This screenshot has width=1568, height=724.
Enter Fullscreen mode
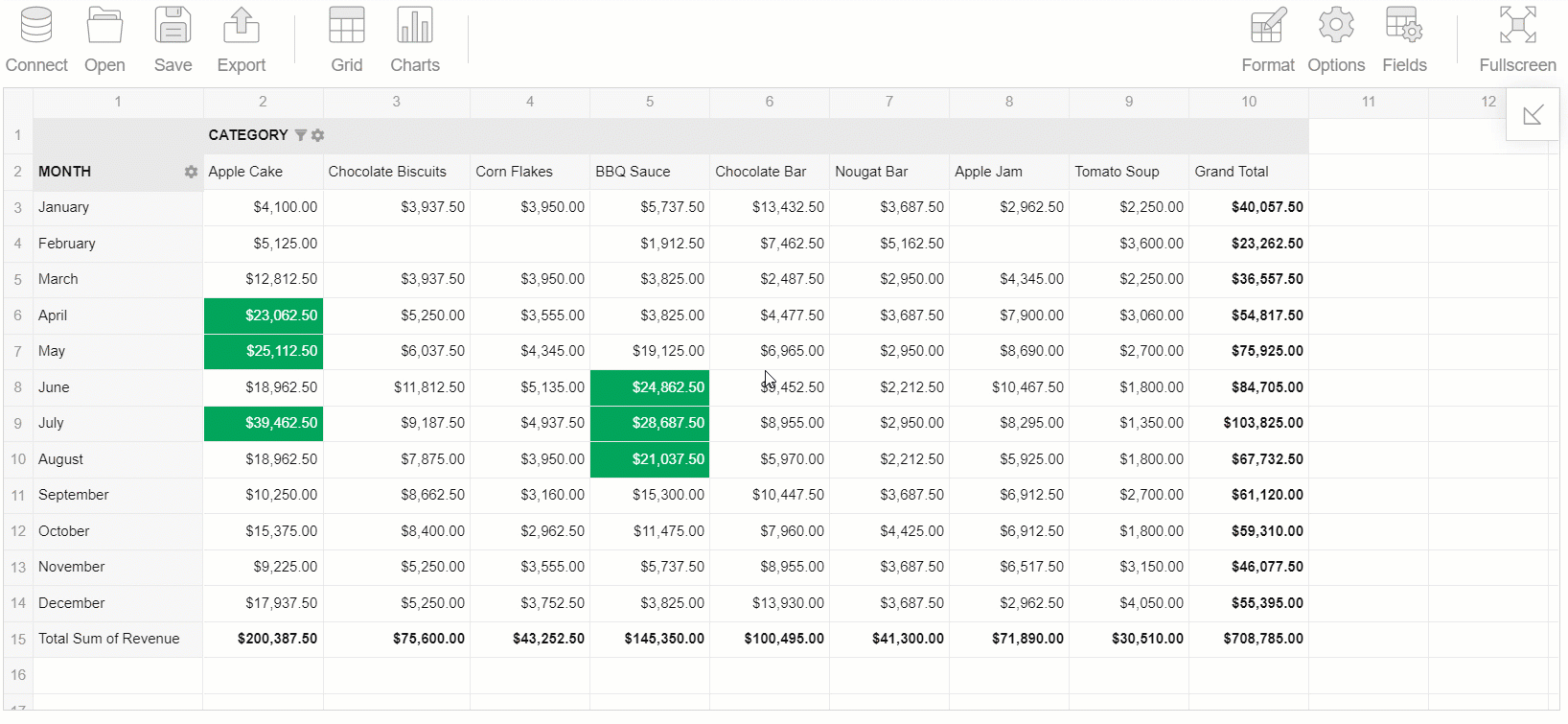1517,39
